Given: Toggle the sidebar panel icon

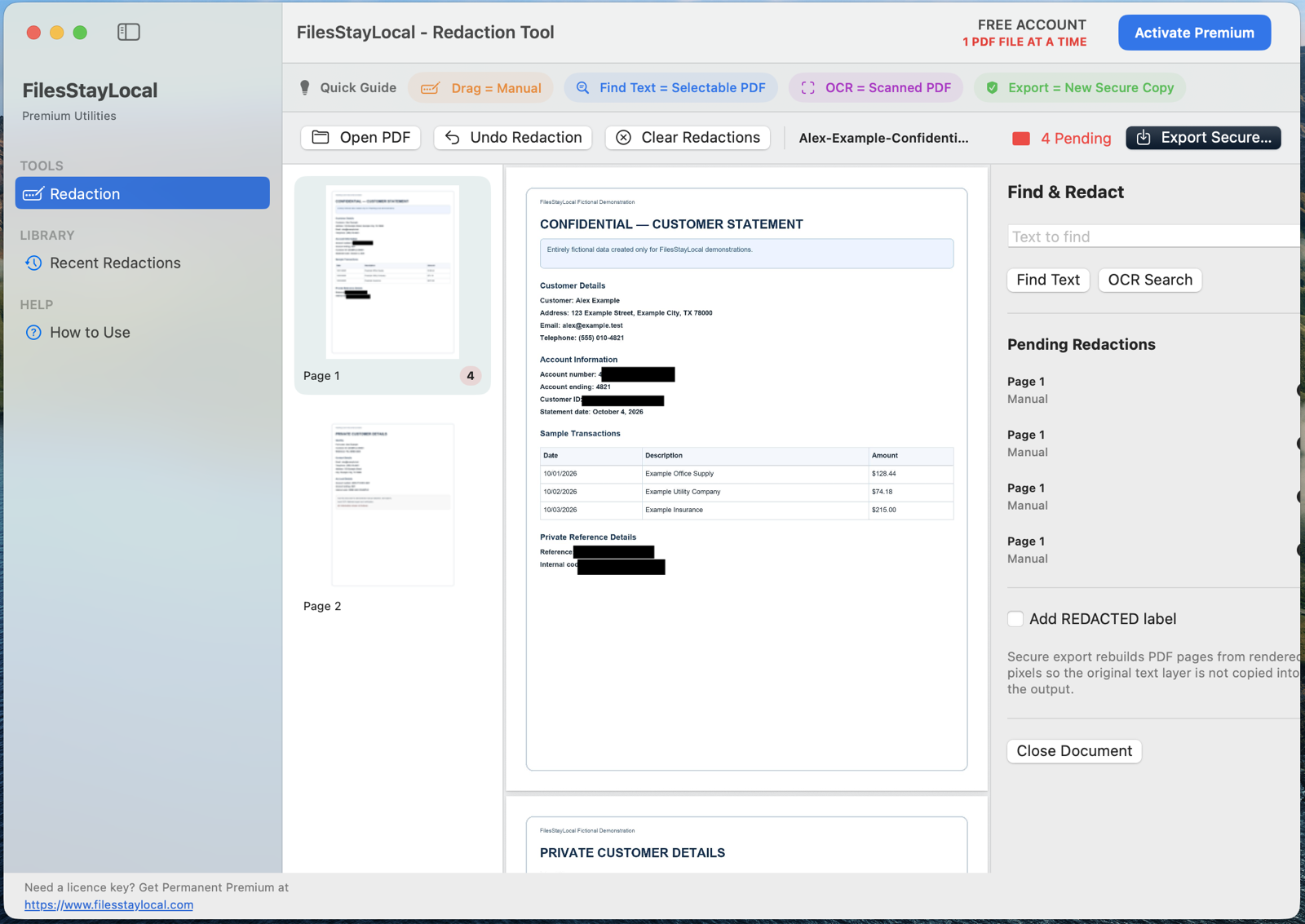Looking at the screenshot, I should (x=129, y=32).
